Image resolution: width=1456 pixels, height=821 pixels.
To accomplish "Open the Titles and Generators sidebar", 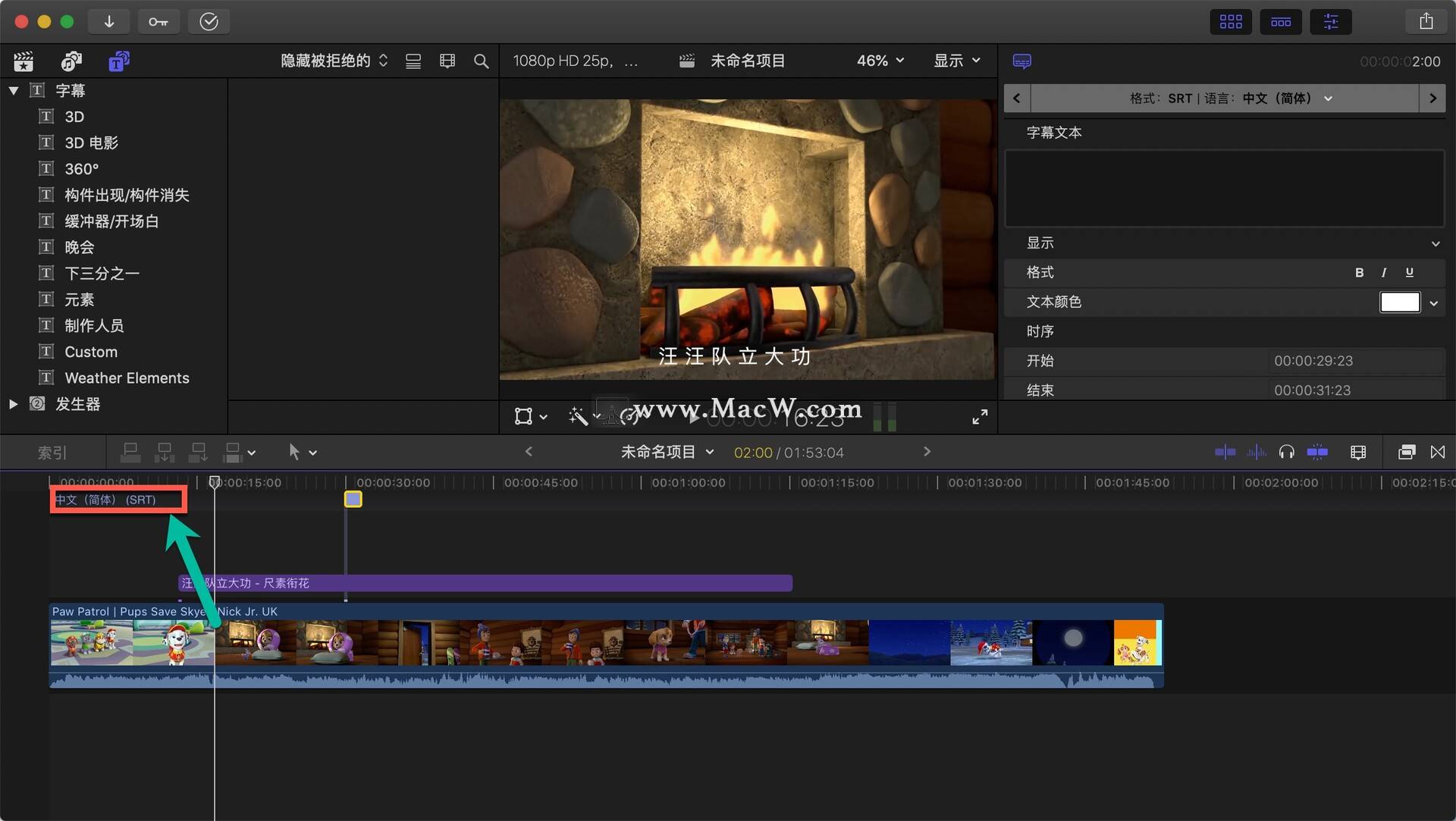I will click(118, 61).
